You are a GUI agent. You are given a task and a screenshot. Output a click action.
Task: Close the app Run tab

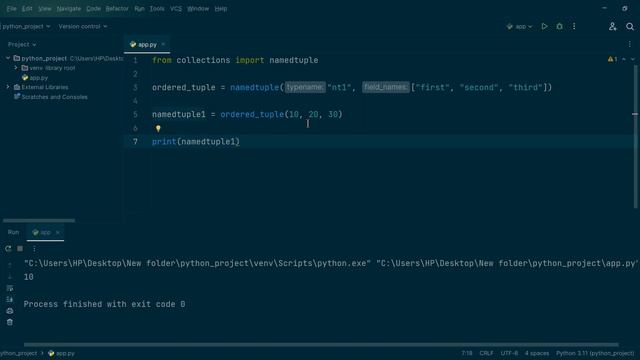(x=58, y=232)
